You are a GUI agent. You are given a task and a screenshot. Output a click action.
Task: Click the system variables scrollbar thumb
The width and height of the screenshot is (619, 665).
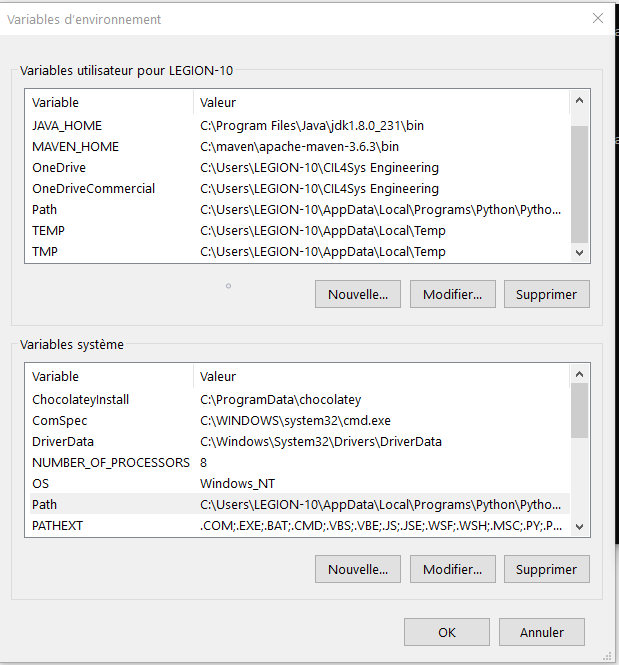[580, 411]
